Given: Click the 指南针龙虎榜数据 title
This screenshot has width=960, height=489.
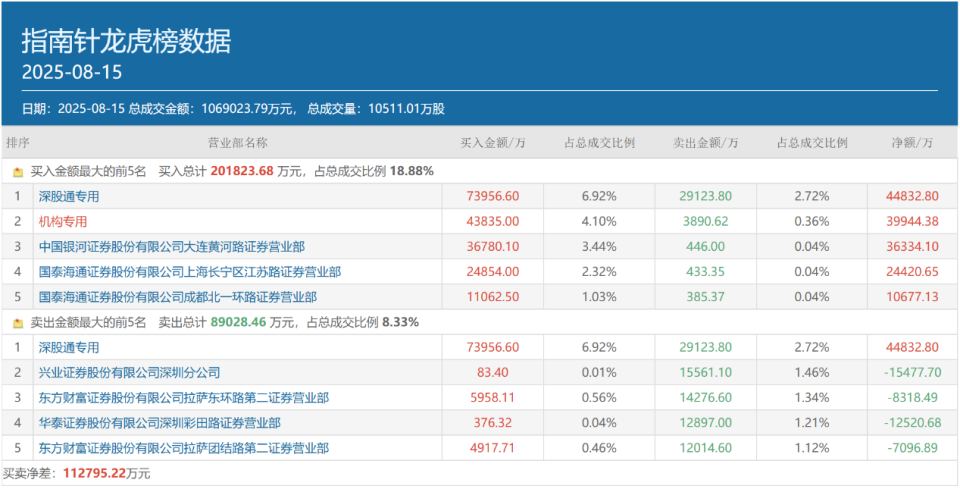Looking at the screenshot, I should click(126, 41).
